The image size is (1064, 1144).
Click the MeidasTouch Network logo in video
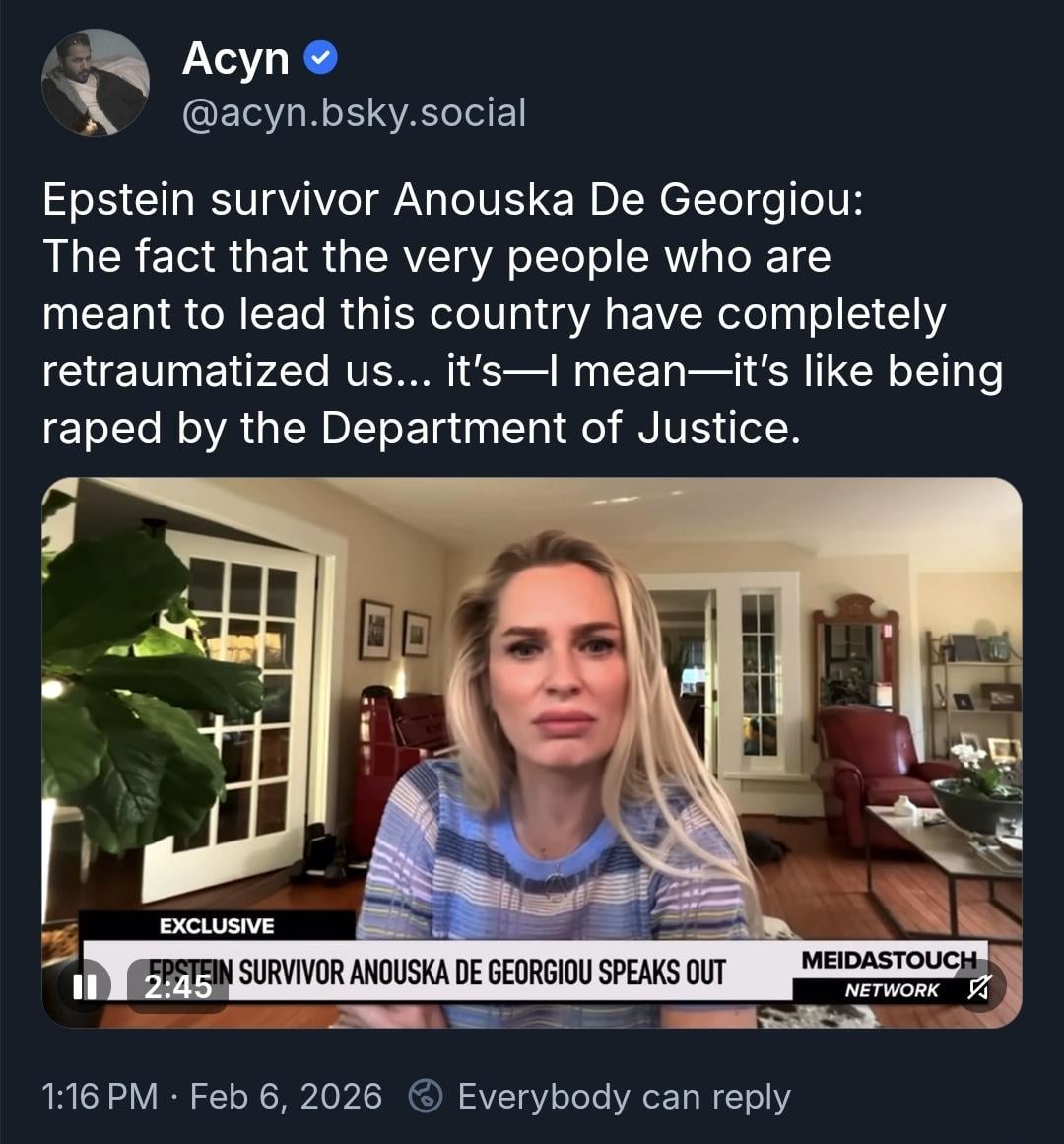tap(889, 974)
